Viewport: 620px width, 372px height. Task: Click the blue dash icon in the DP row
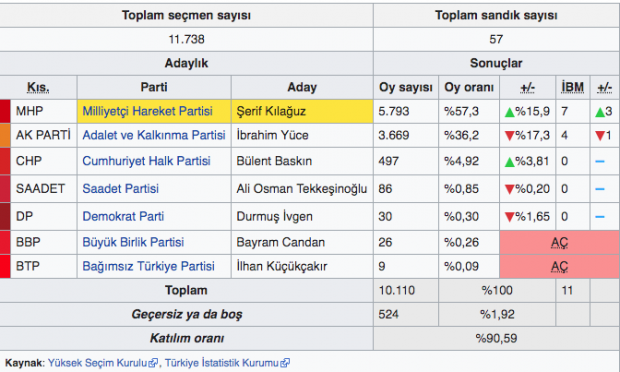(x=600, y=217)
